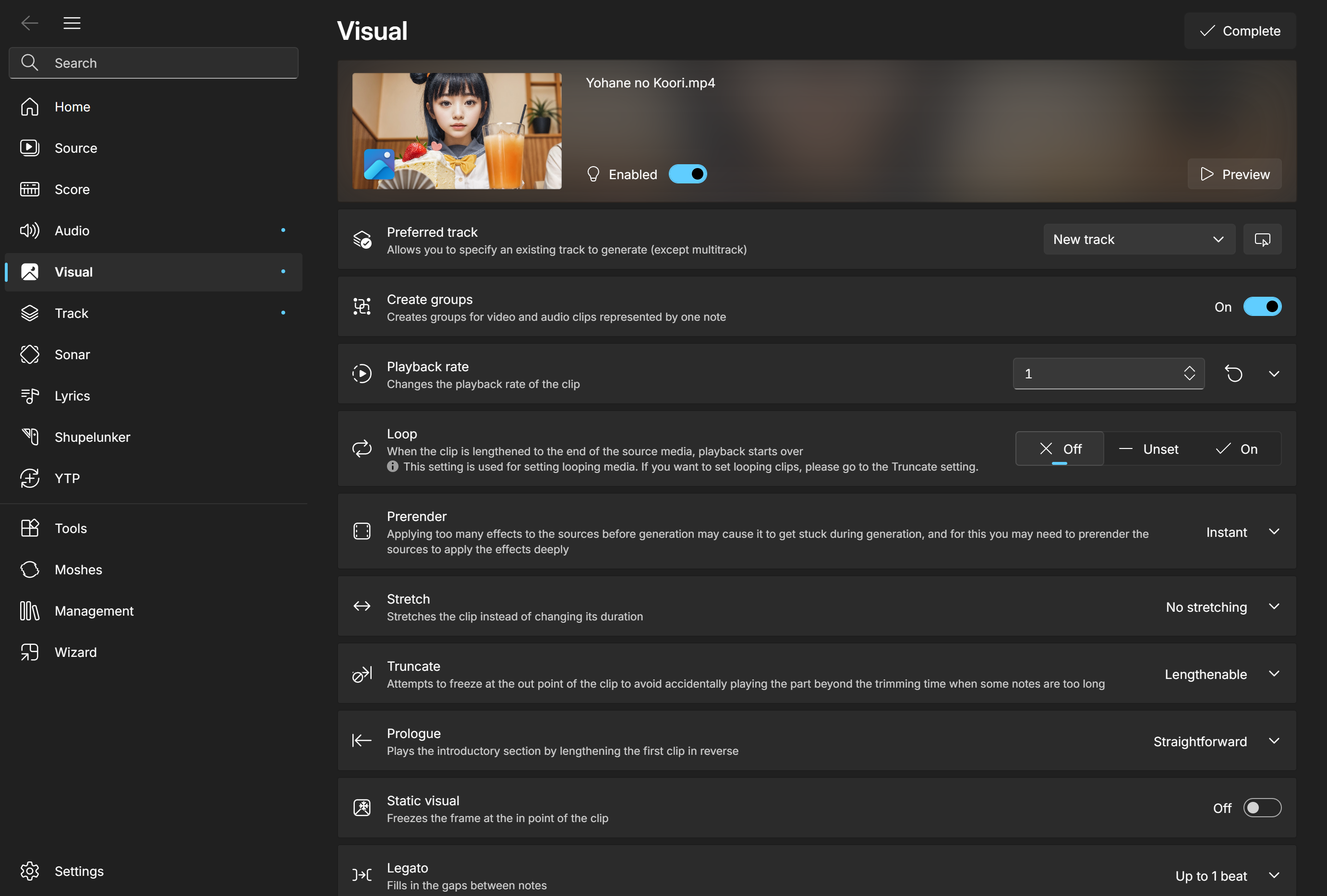Click the Complete button

[x=1240, y=31]
